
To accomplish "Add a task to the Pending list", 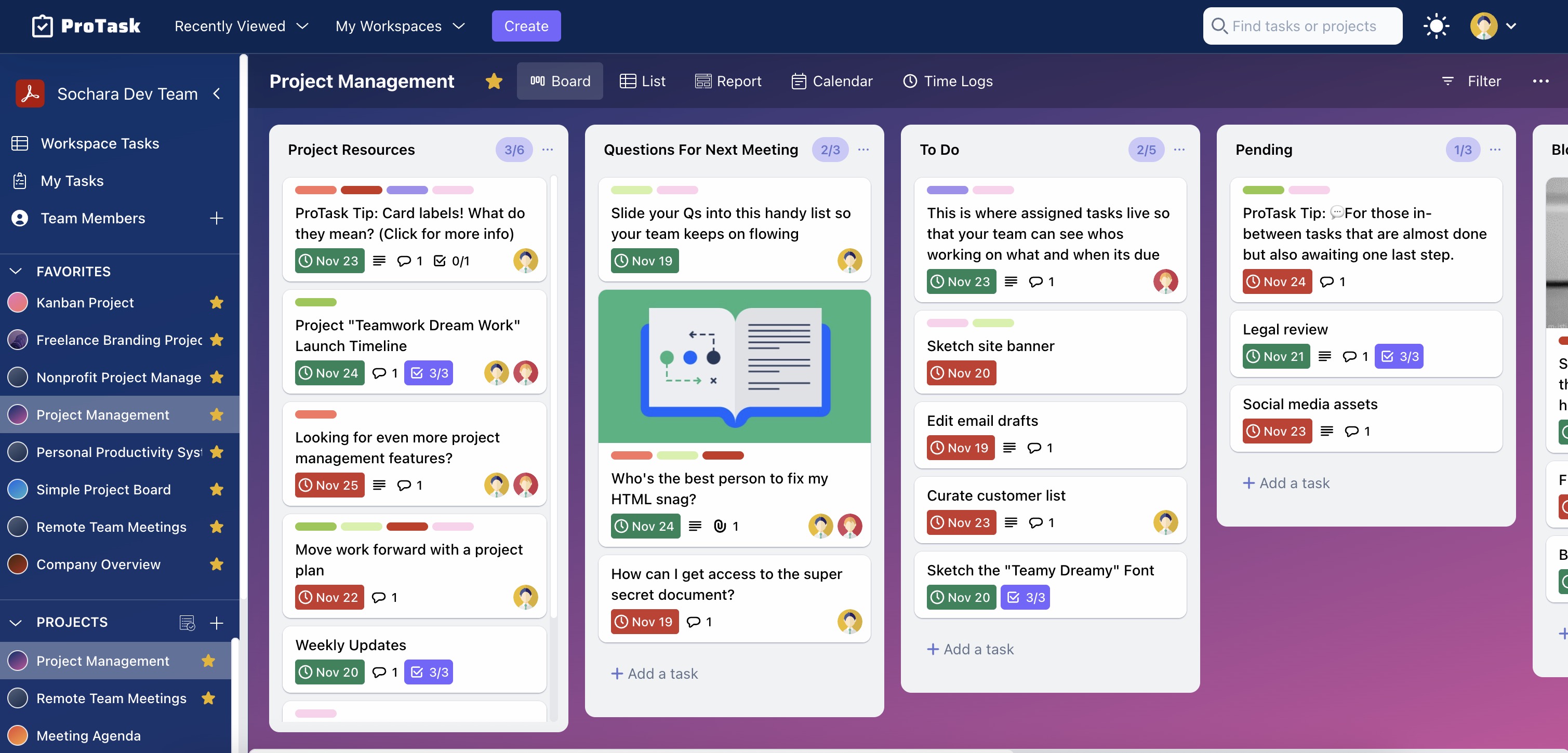I will 1285,482.
